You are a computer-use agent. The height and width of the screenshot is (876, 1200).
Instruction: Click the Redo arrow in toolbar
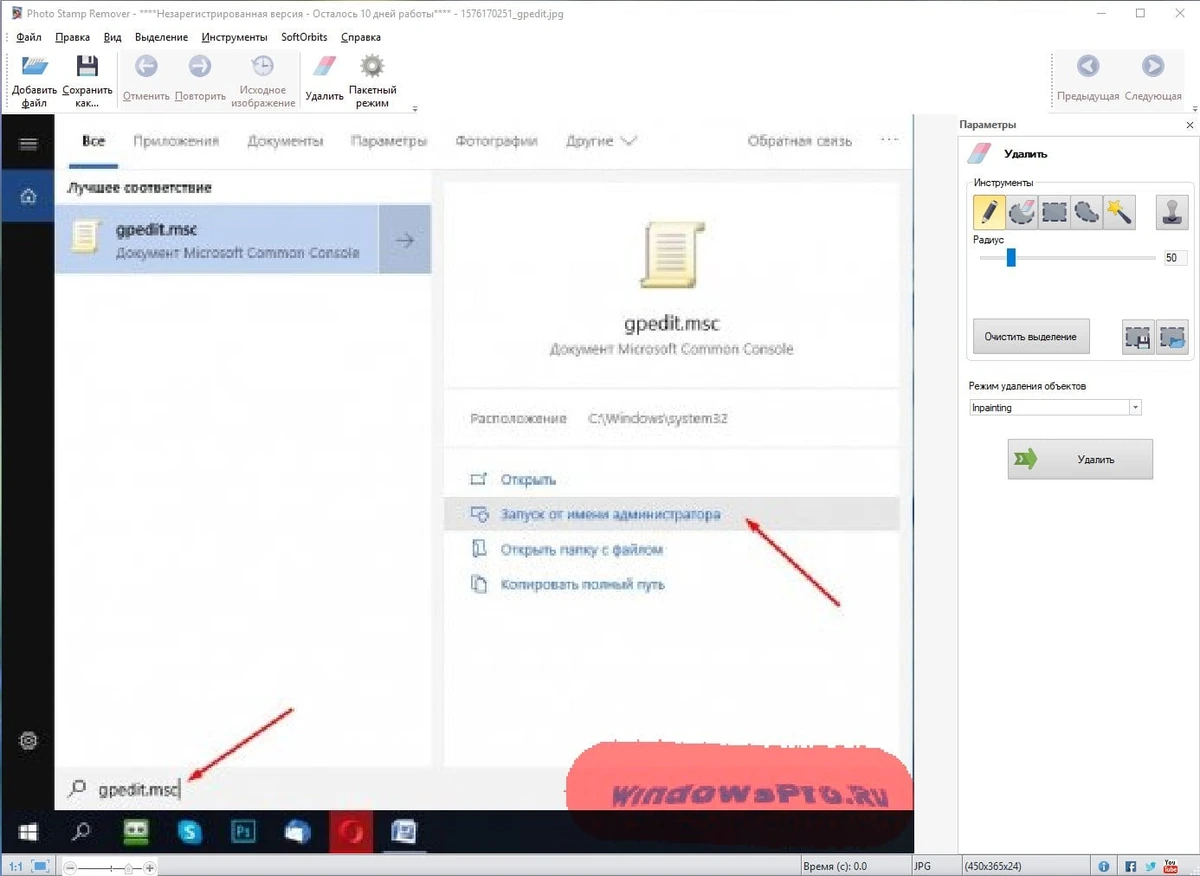[x=200, y=67]
